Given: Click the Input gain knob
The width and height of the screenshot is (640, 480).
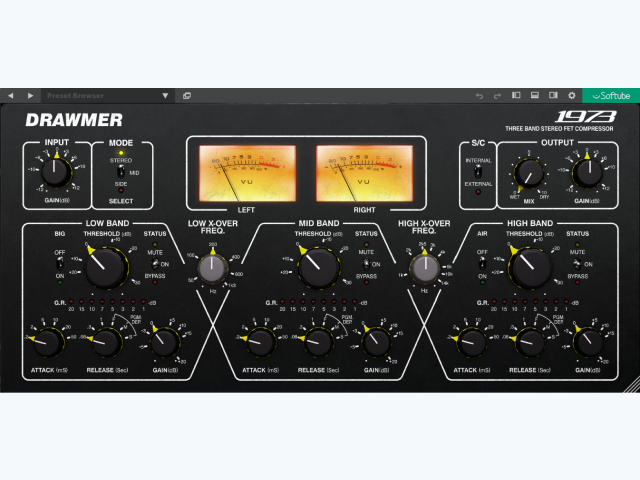Looking at the screenshot, I should (56, 172).
